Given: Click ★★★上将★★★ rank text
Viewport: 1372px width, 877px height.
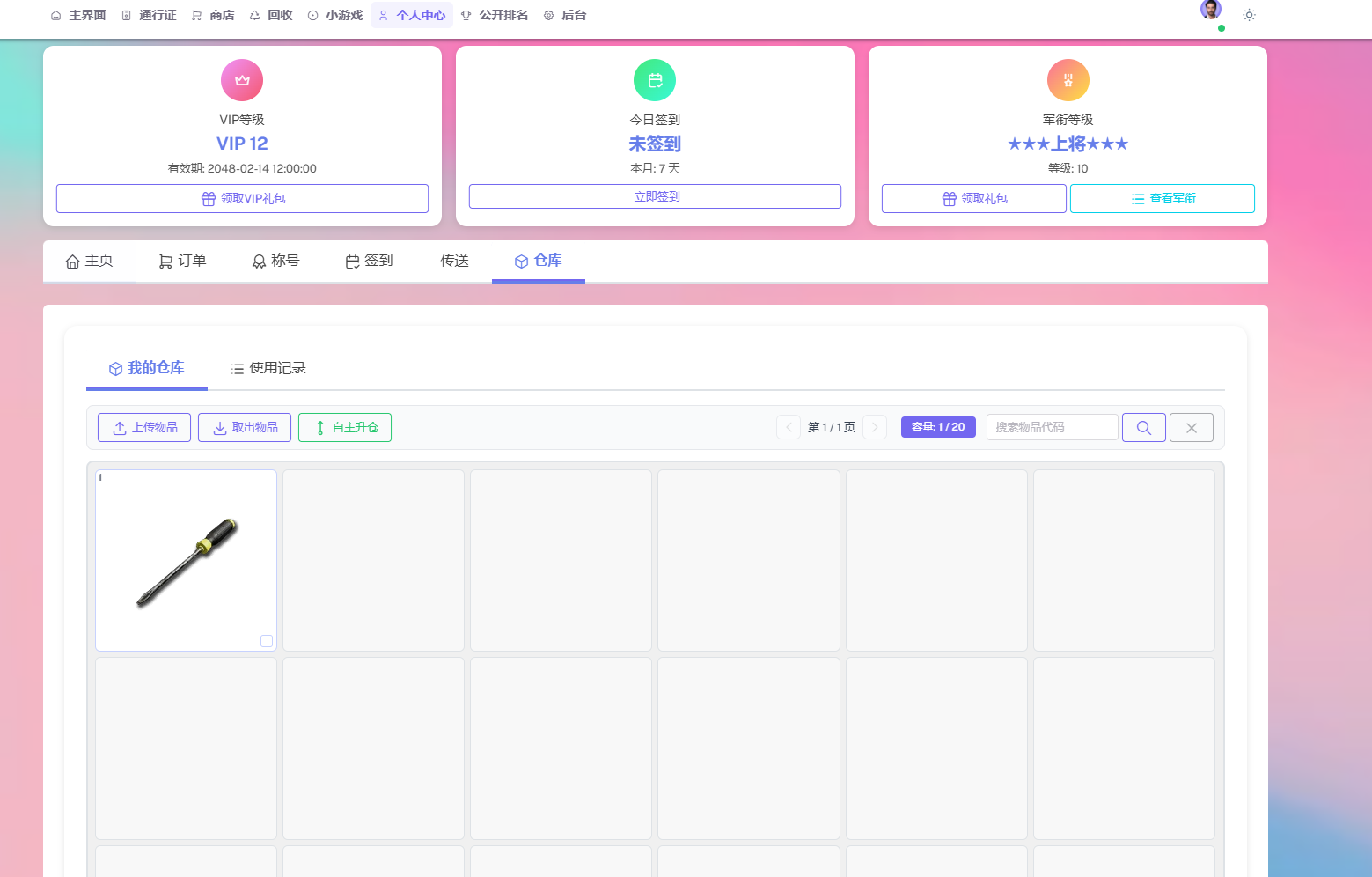Looking at the screenshot, I should click(1068, 144).
